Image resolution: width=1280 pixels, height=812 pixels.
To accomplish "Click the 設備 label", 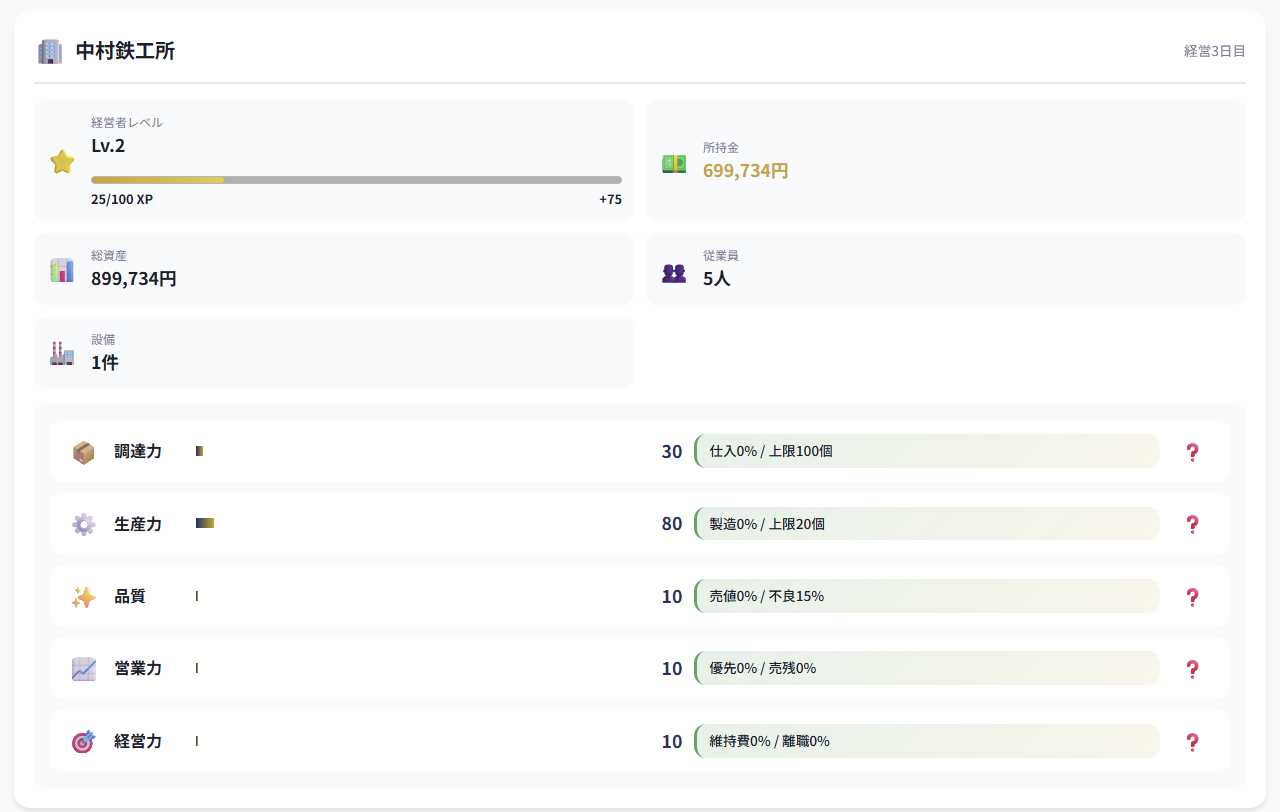I will coord(103,340).
